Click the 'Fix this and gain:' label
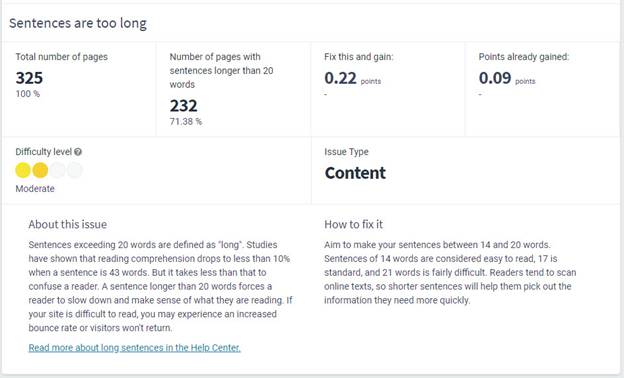The width and height of the screenshot is (624, 378). (x=359, y=57)
